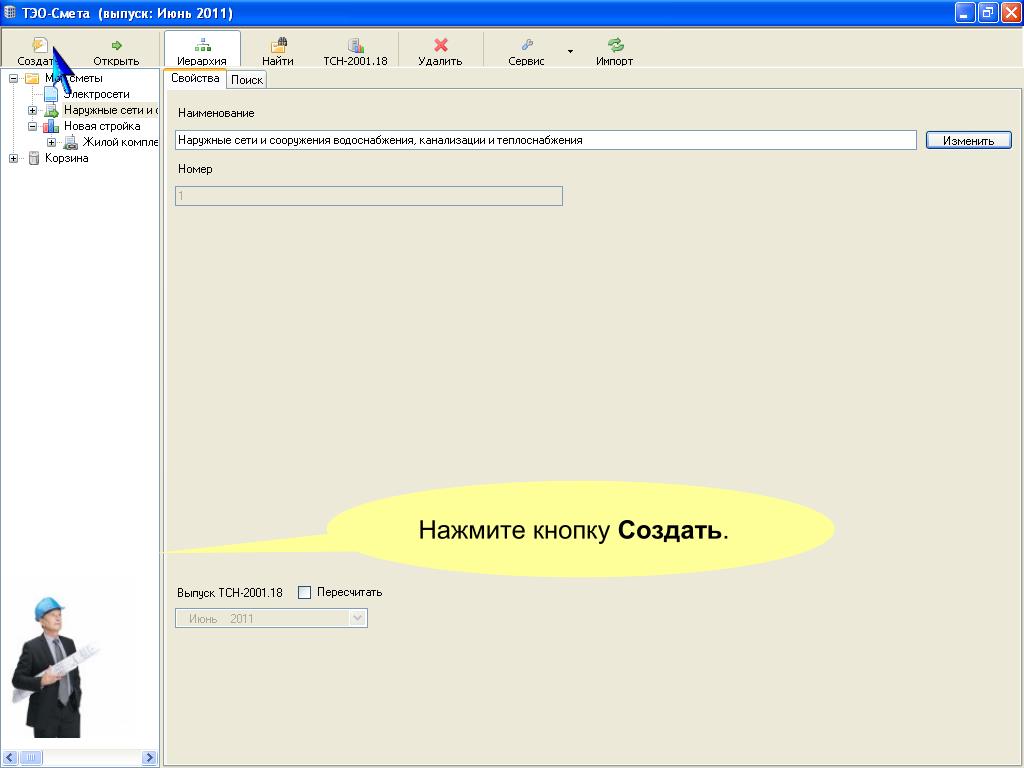Minimize the ТЭО-Смета window
The width and height of the screenshot is (1024, 768).
(965, 12)
